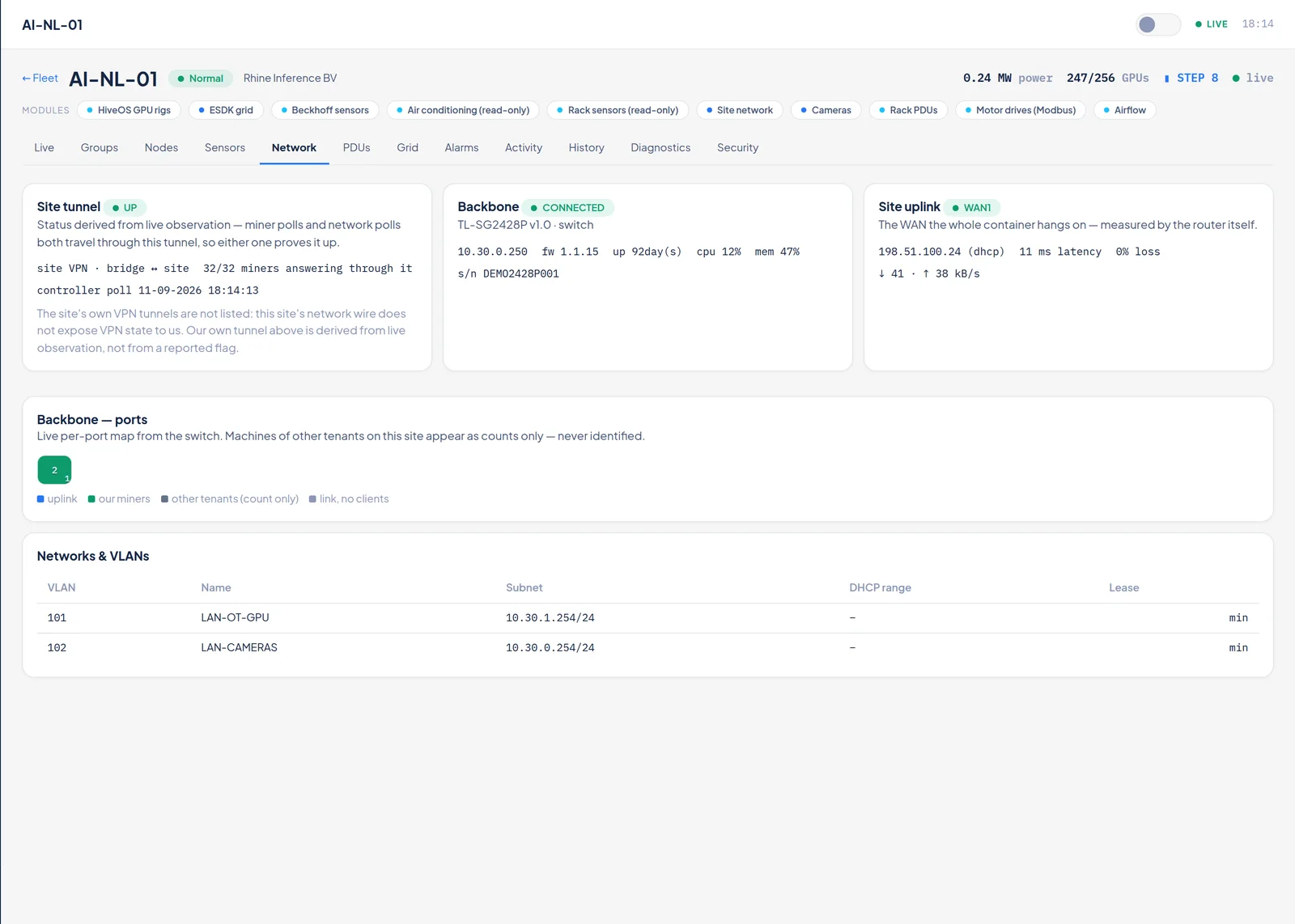Image resolution: width=1295 pixels, height=924 pixels.
Task: Click the Normal status badge
Action: (x=201, y=78)
